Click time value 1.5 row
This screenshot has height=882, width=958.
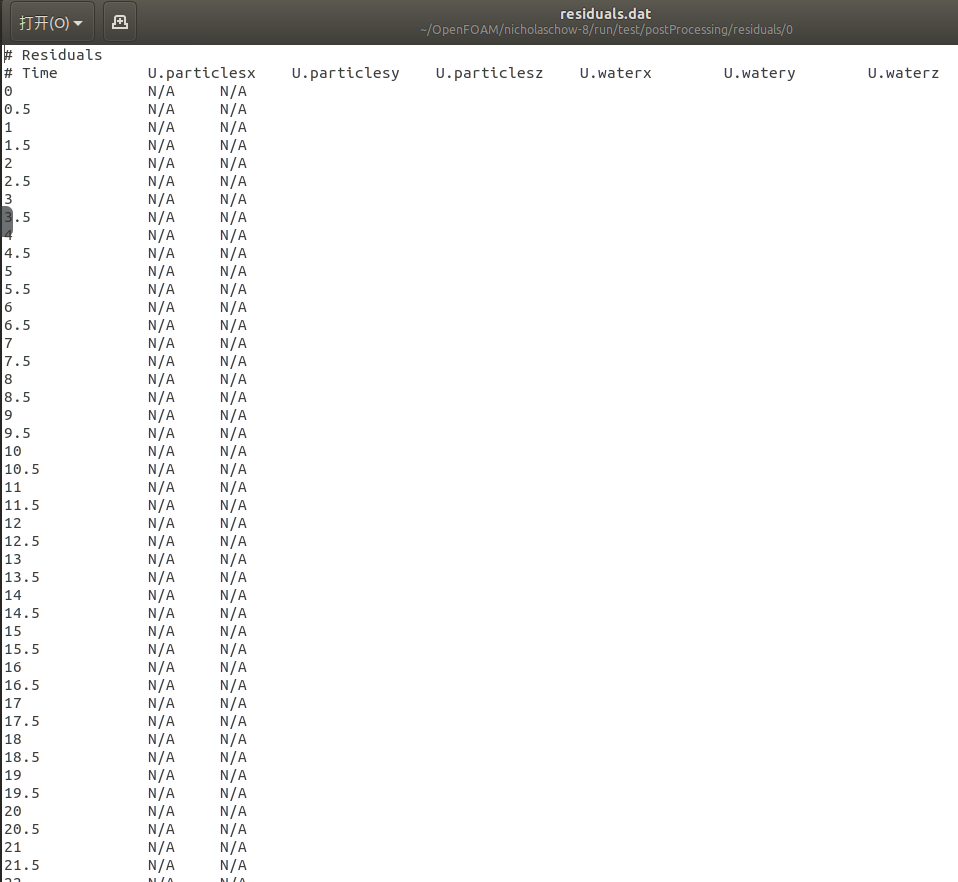[17, 145]
